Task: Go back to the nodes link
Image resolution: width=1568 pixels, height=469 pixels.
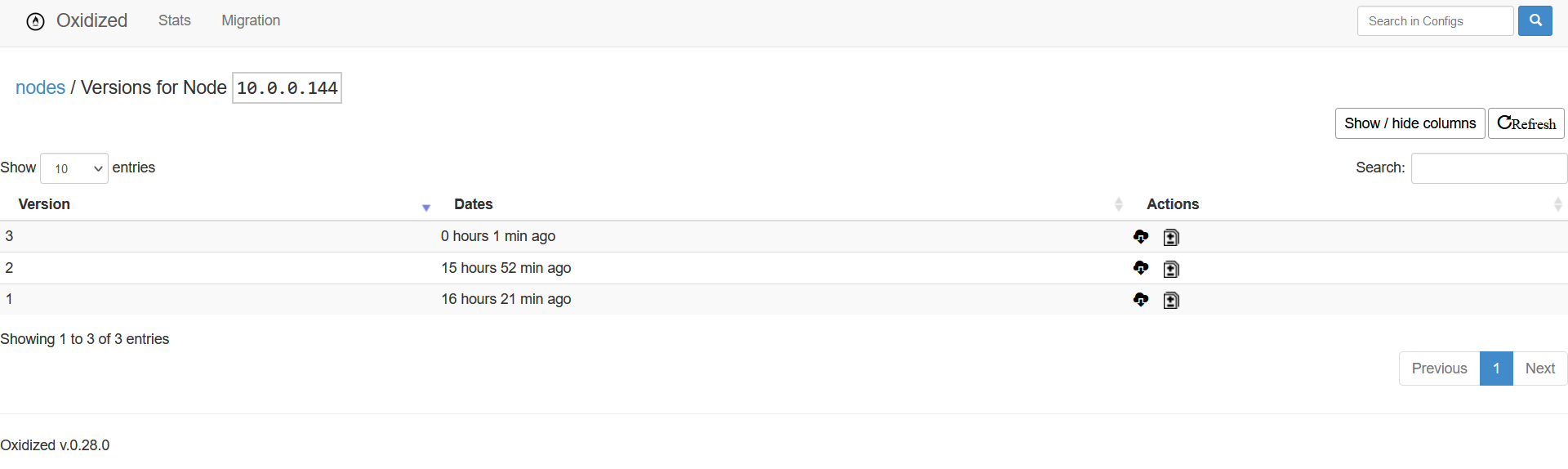Action: (x=40, y=87)
